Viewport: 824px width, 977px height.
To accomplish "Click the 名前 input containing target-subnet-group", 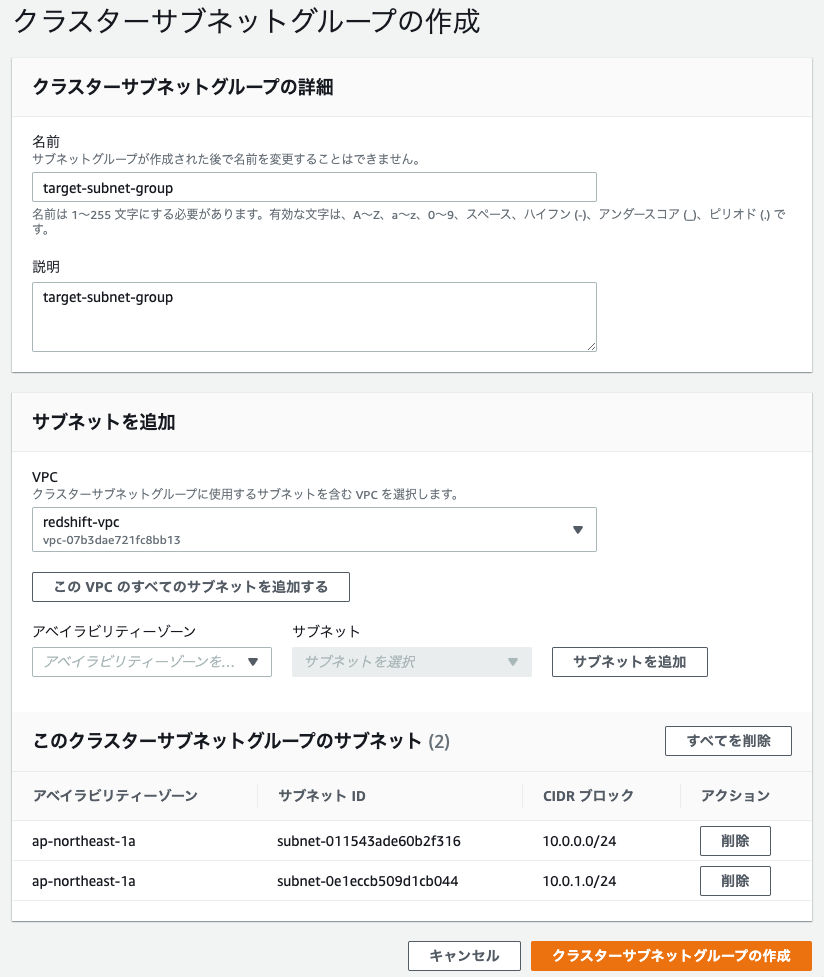I will [314, 187].
